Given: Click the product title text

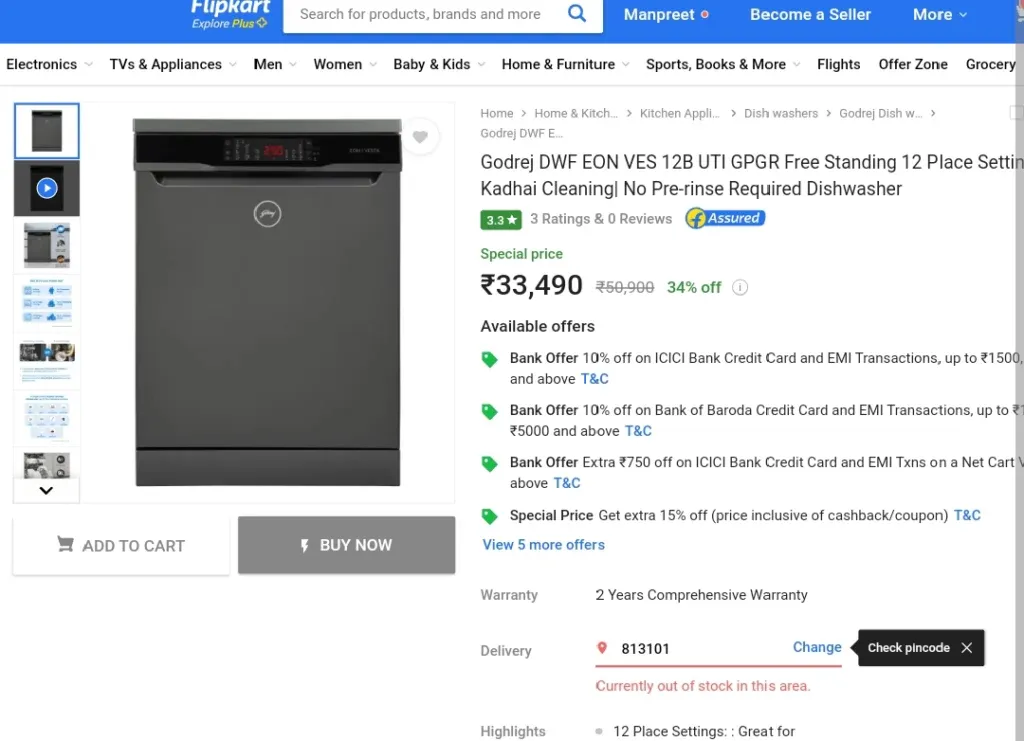Looking at the screenshot, I should [x=752, y=175].
